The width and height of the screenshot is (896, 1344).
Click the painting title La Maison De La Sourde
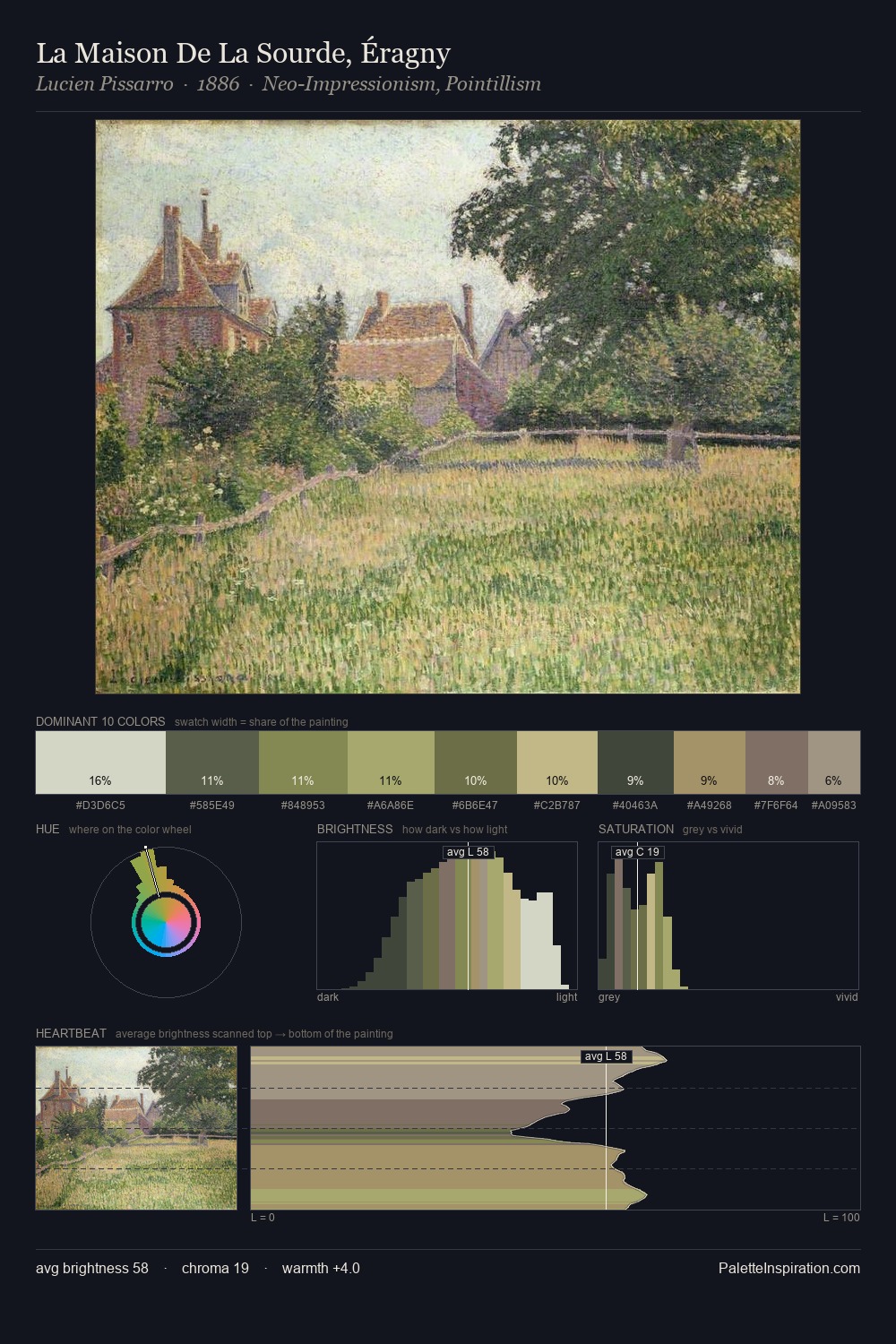coord(243,53)
